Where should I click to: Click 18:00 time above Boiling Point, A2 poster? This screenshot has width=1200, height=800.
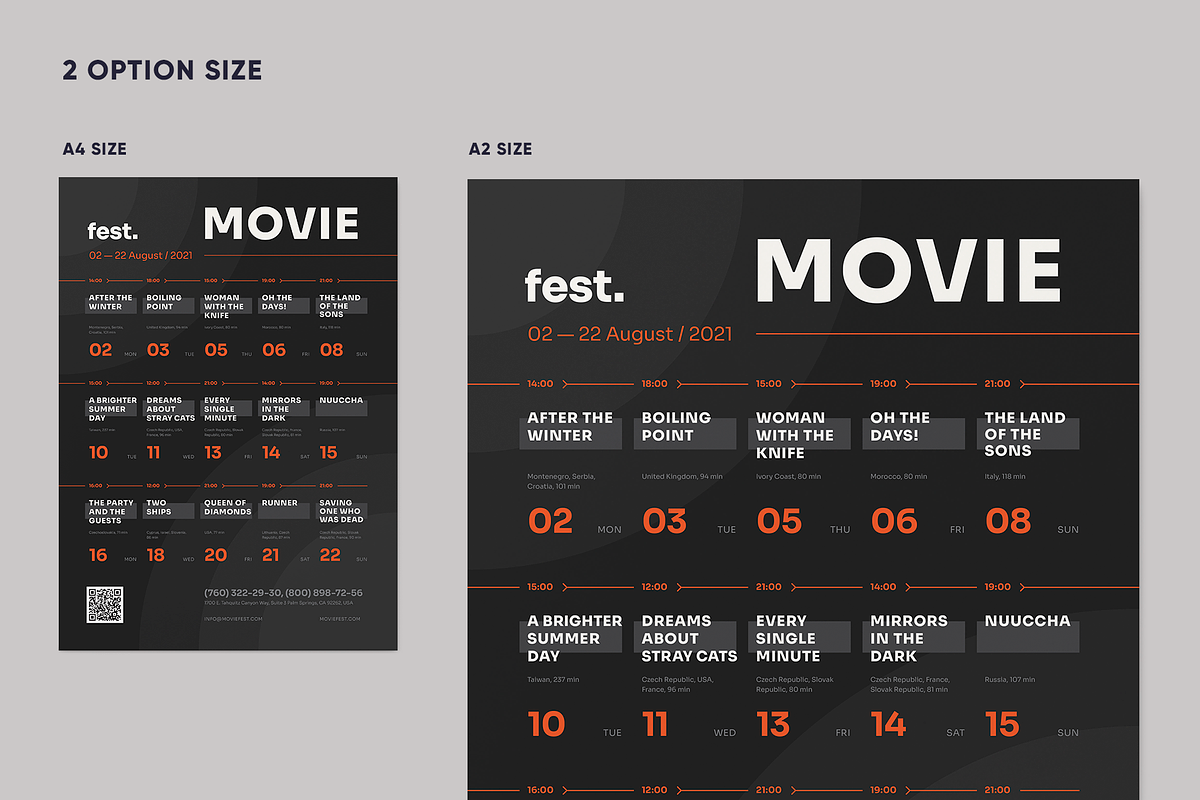655,384
